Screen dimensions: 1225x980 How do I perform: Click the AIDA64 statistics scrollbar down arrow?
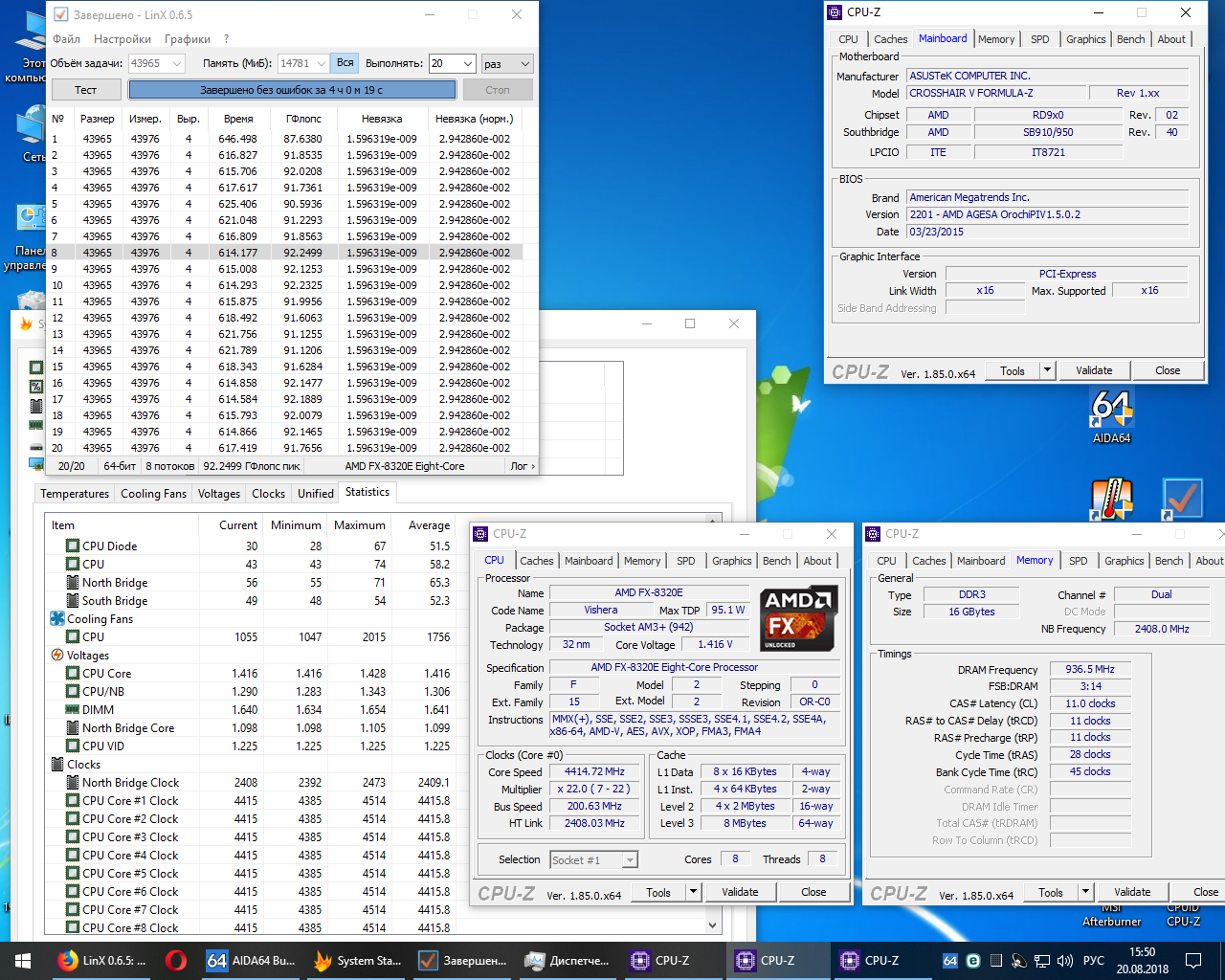click(x=712, y=925)
